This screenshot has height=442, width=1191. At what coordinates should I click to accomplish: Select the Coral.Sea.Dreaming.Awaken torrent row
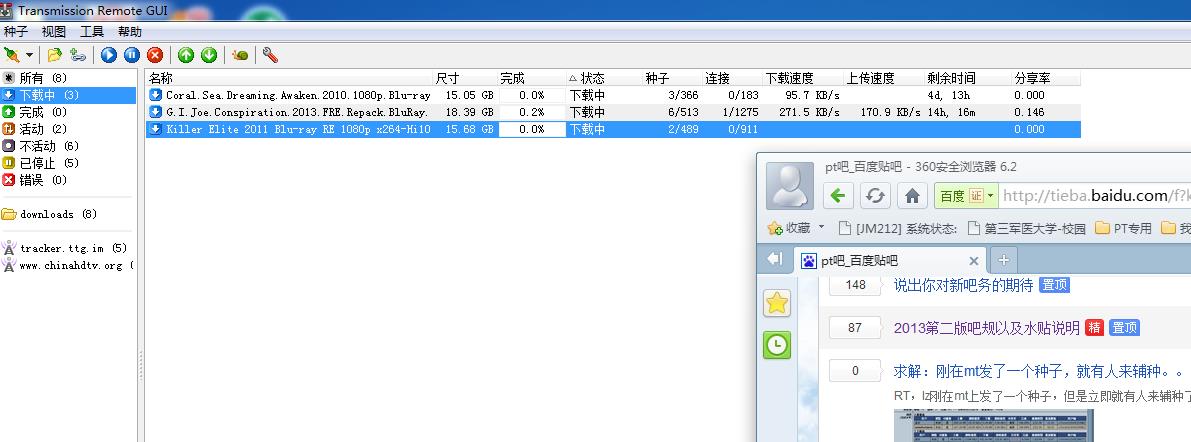coord(613,95)
